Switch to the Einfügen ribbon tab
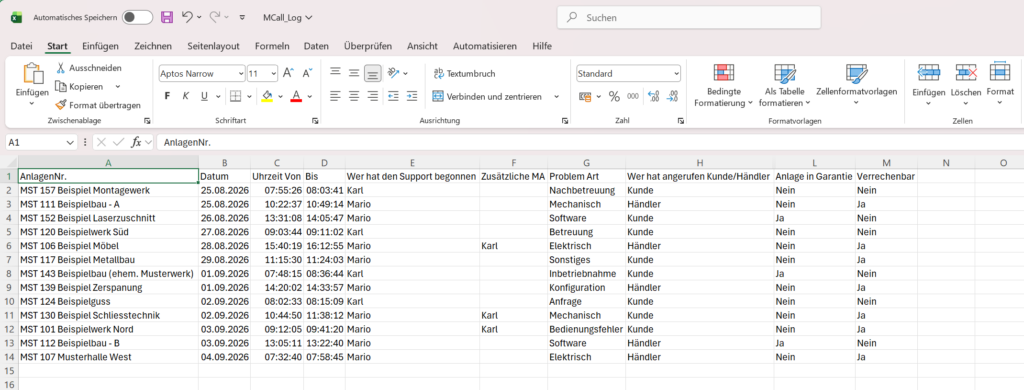 coord(101,46)
